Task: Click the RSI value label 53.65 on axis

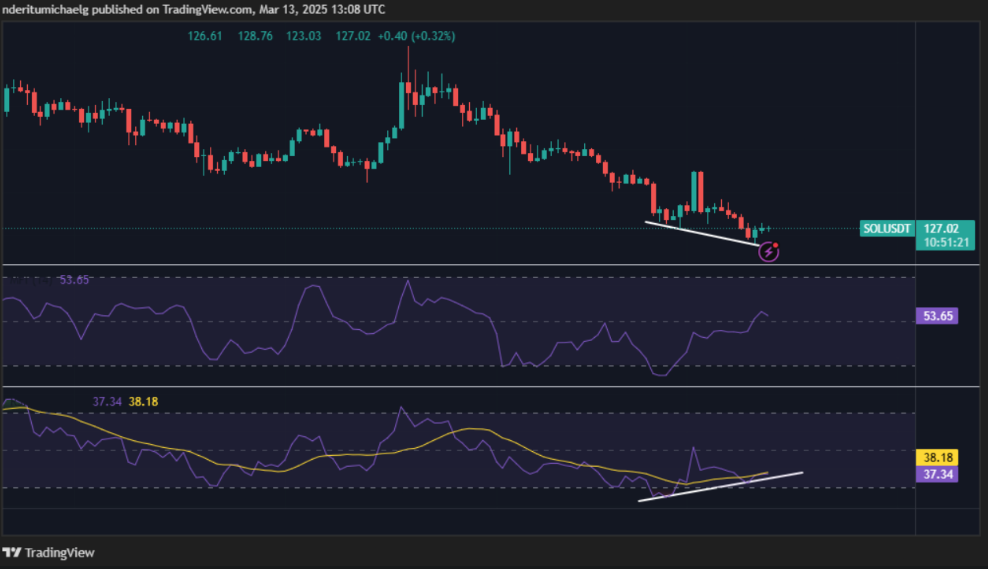Action: click(937, 316)
